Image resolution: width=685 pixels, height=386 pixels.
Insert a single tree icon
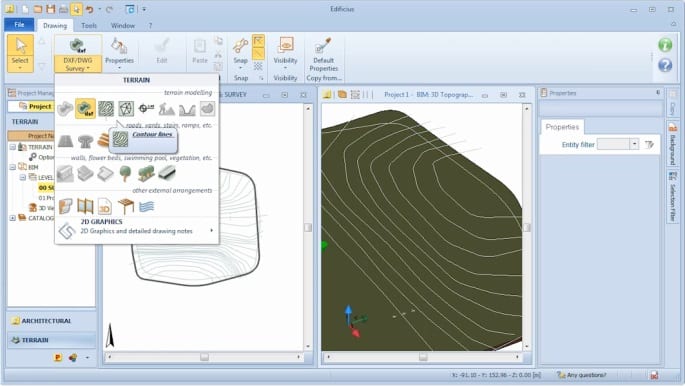click(x=125, y=173)
